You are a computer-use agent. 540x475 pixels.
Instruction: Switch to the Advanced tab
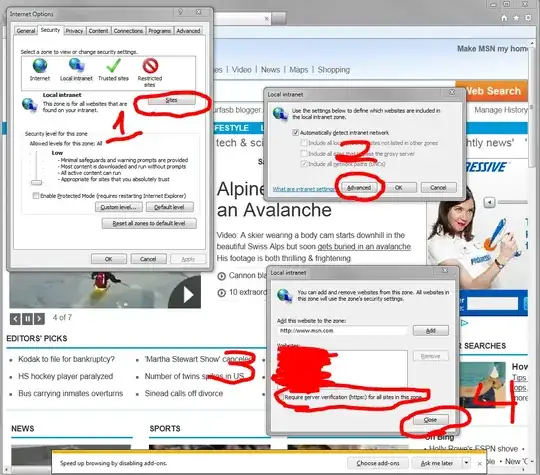coord(188,31)
